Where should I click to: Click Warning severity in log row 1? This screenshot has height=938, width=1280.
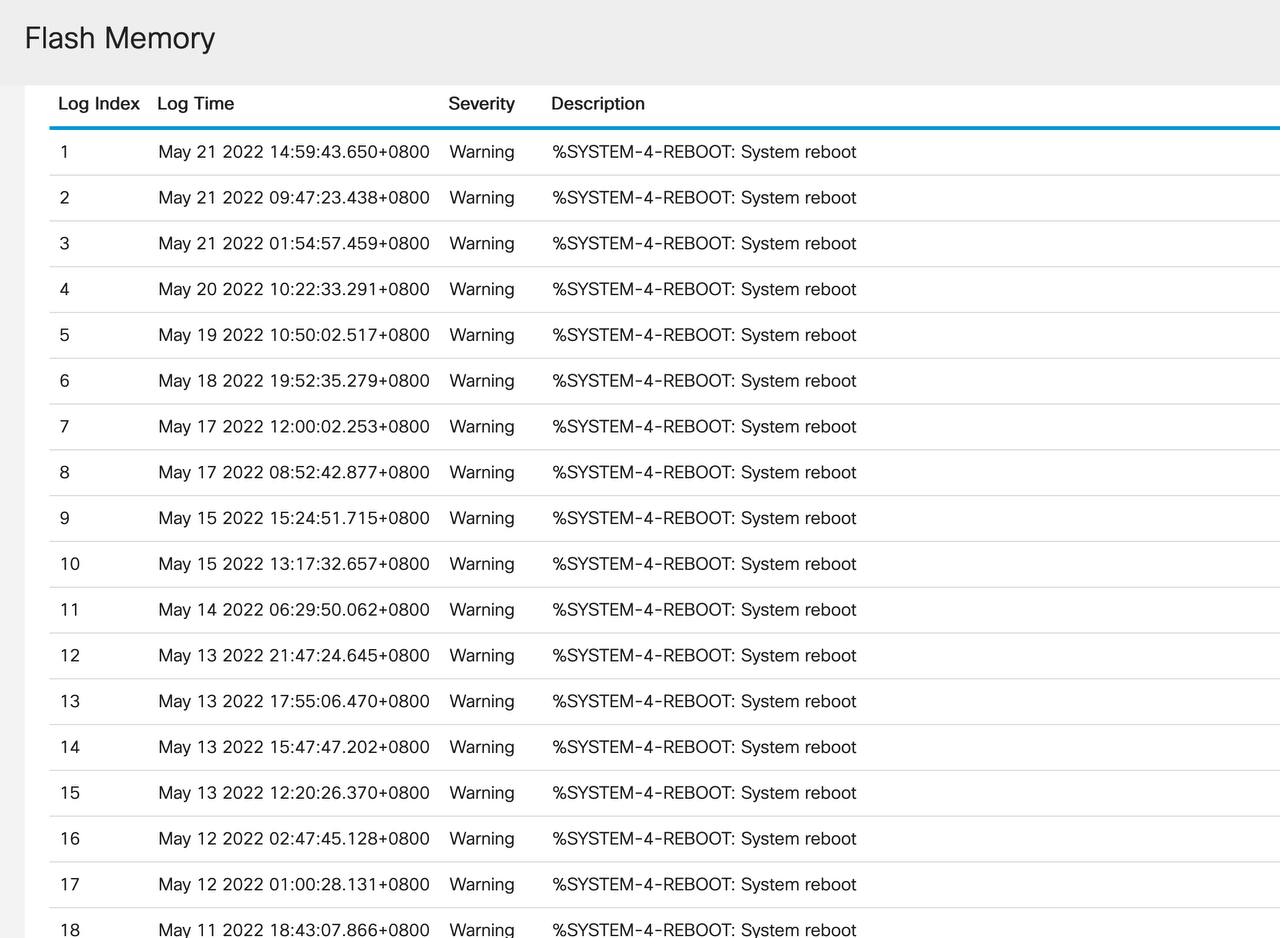click(x=482, y=152)
